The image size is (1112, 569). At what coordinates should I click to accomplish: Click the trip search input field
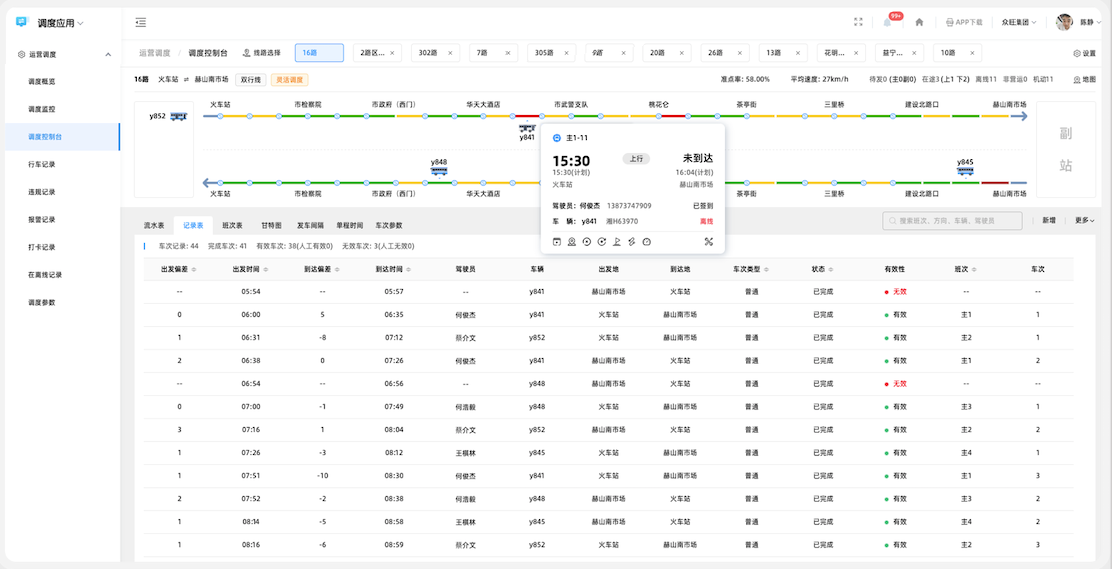957,220
